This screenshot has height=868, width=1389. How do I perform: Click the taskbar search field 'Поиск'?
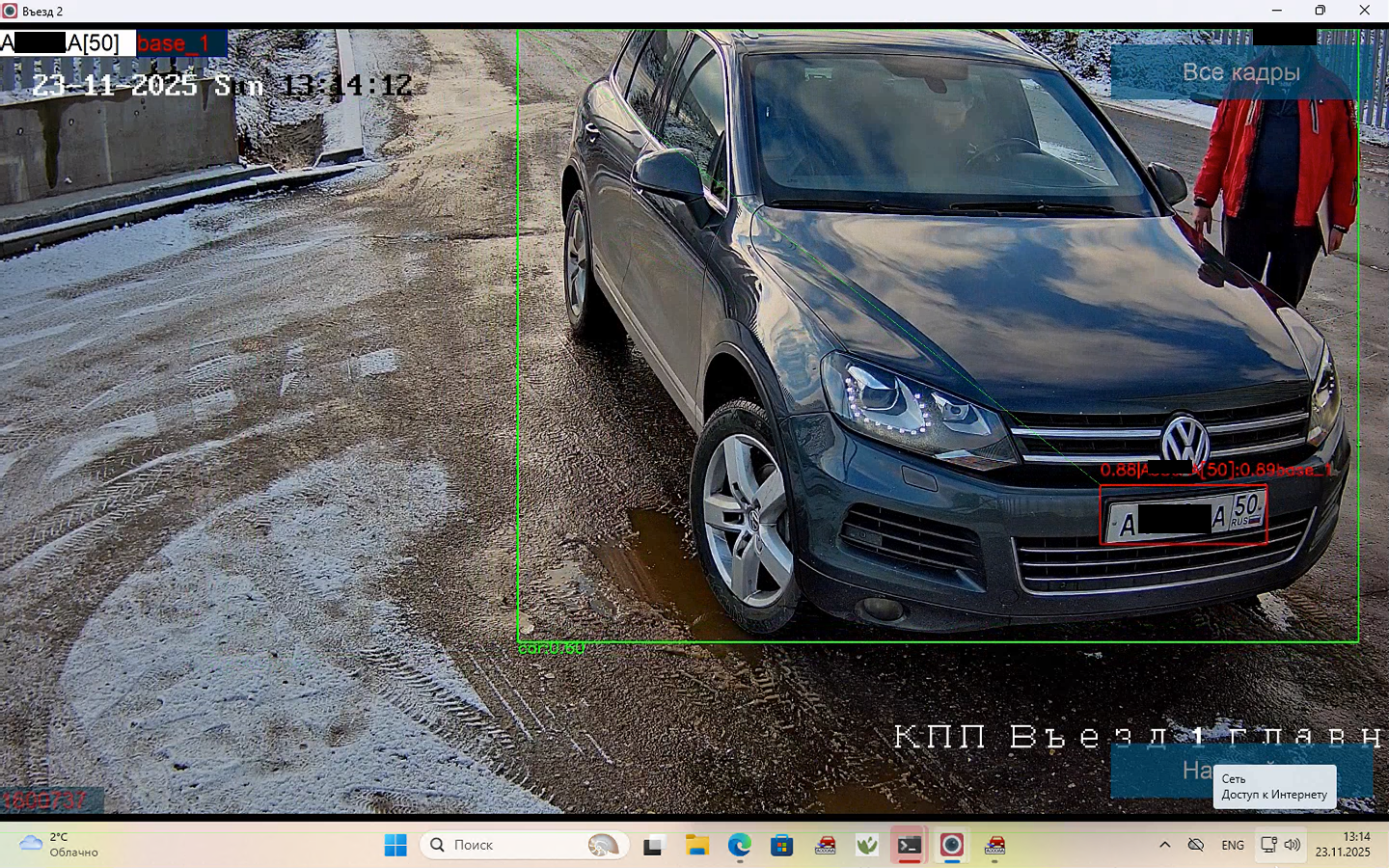click(x=525, y=846)
